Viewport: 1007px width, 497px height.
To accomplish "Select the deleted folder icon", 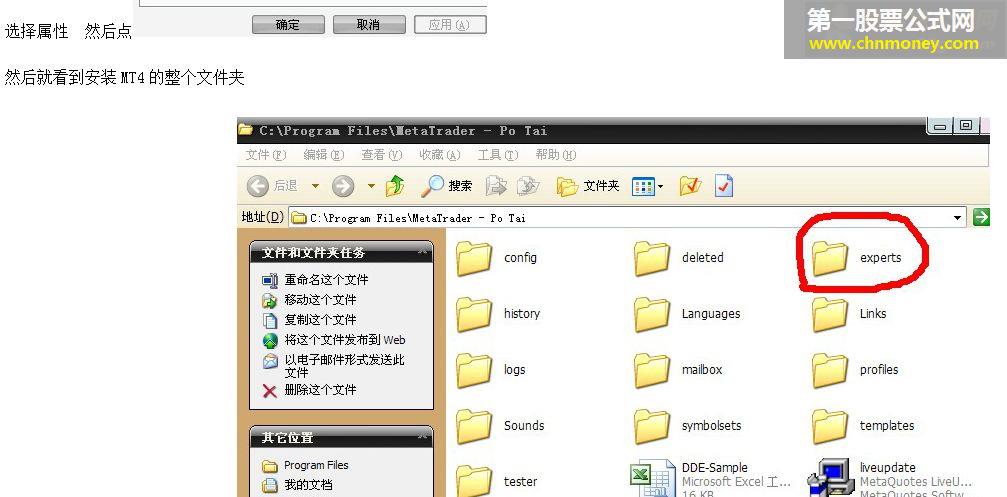I will click(652, 258).
